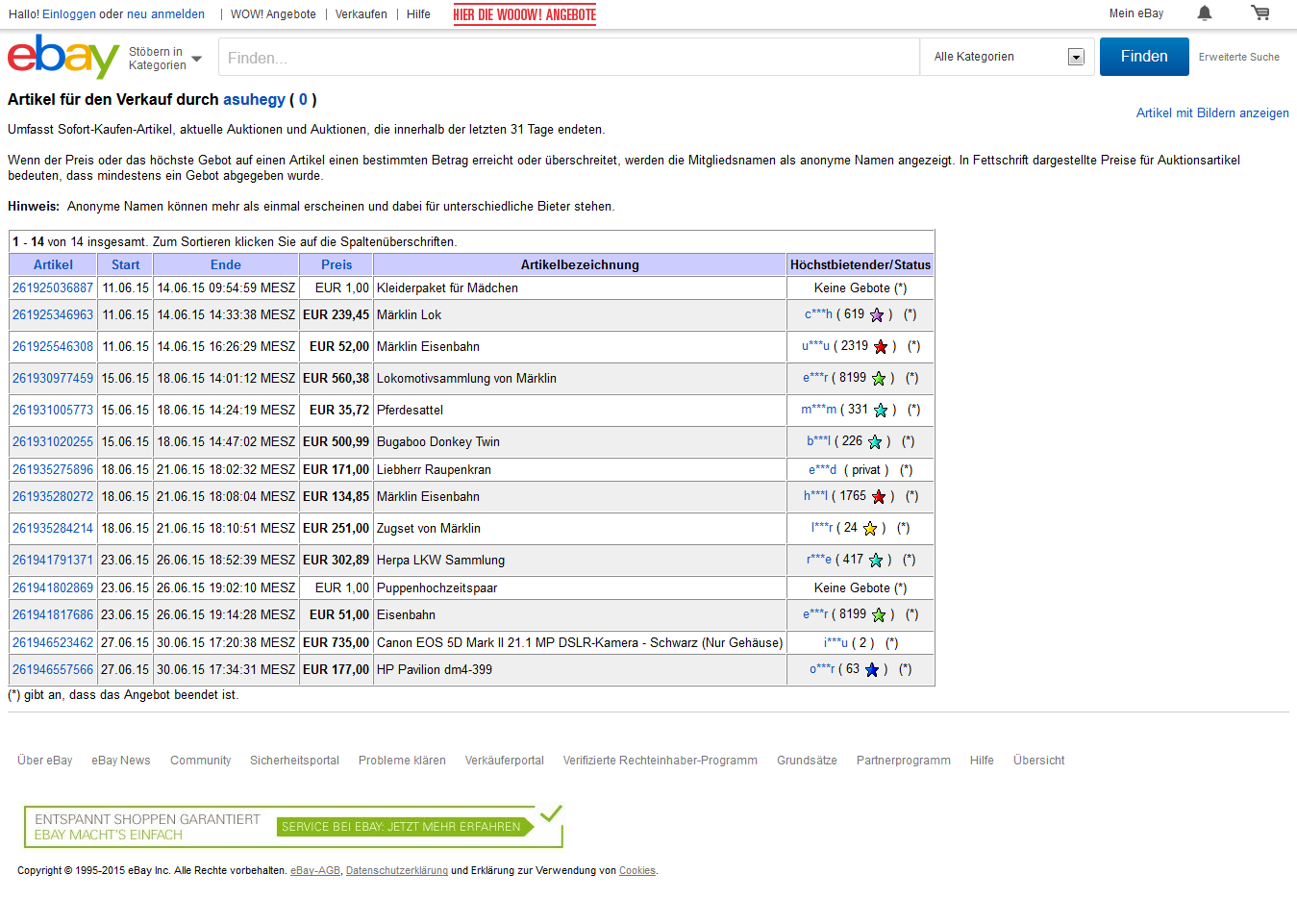Click Einloggen link
Image resolution: width=1297 pixels, height=924 pixels.
[69, 14]
